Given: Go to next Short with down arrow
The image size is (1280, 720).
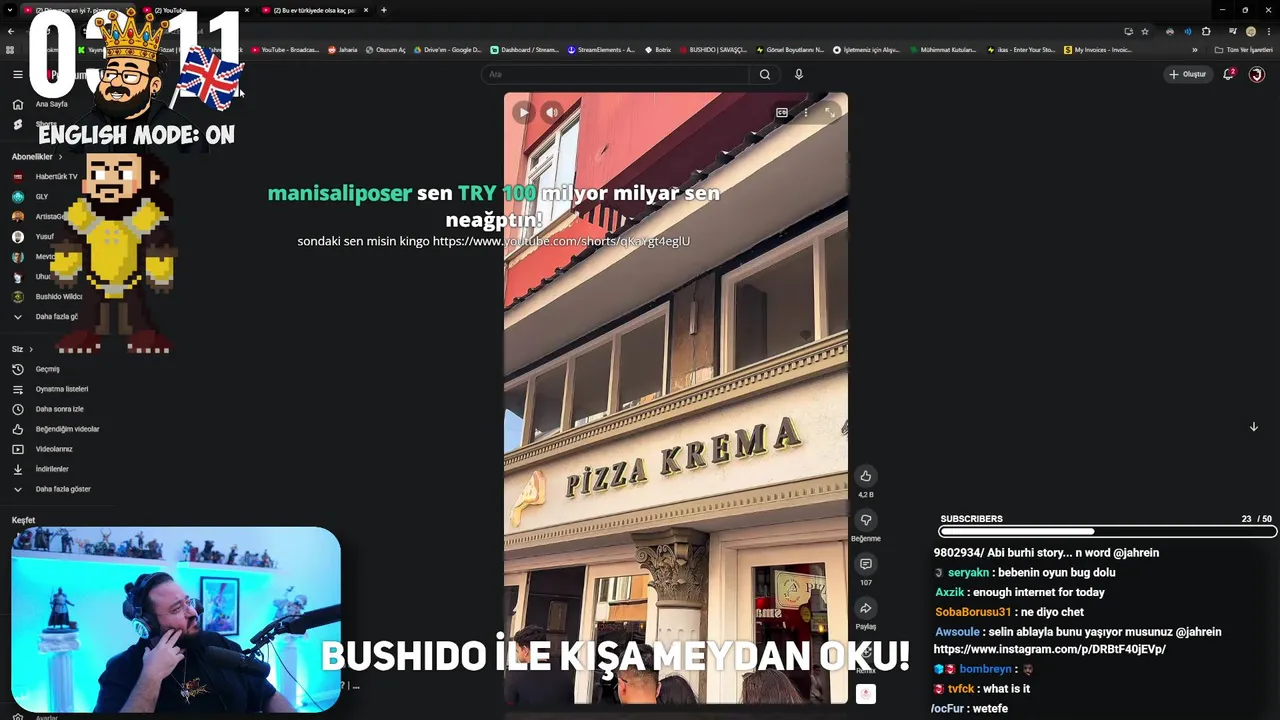Looking at the screenshot, I should pyautogui.click(x=1253, y=427).
